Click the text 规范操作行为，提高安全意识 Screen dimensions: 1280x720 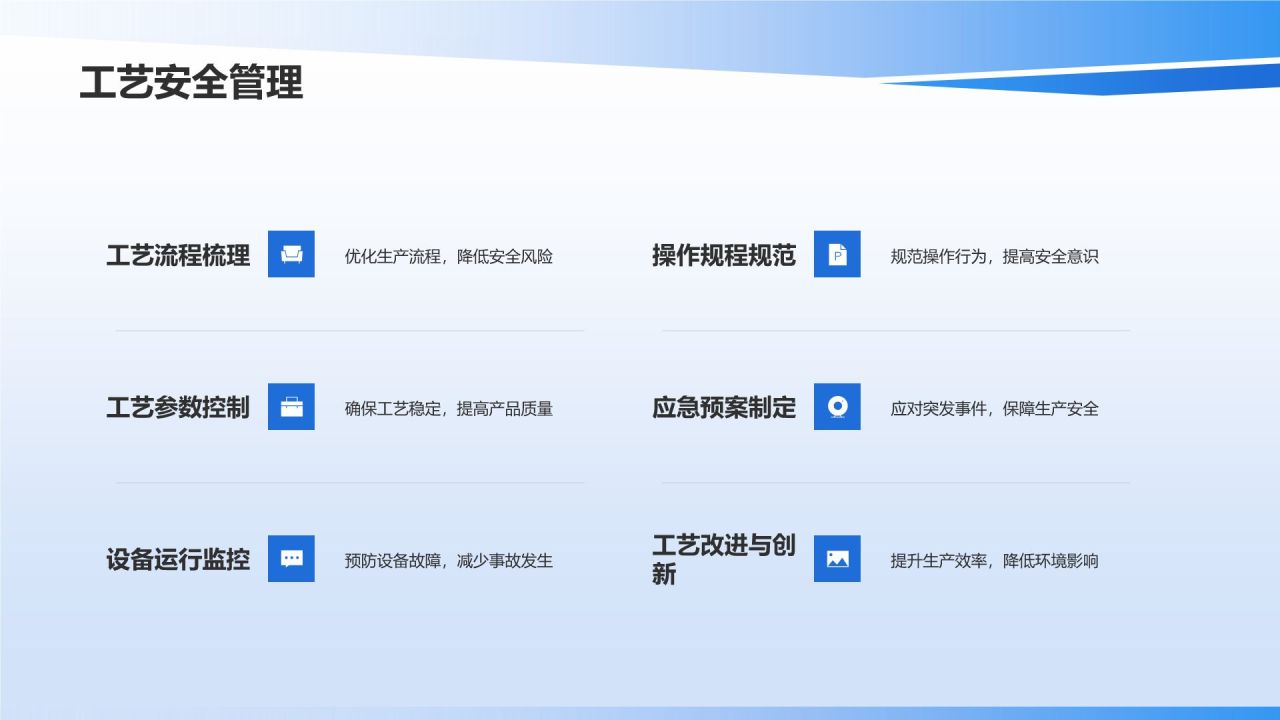tap(995, 256)
